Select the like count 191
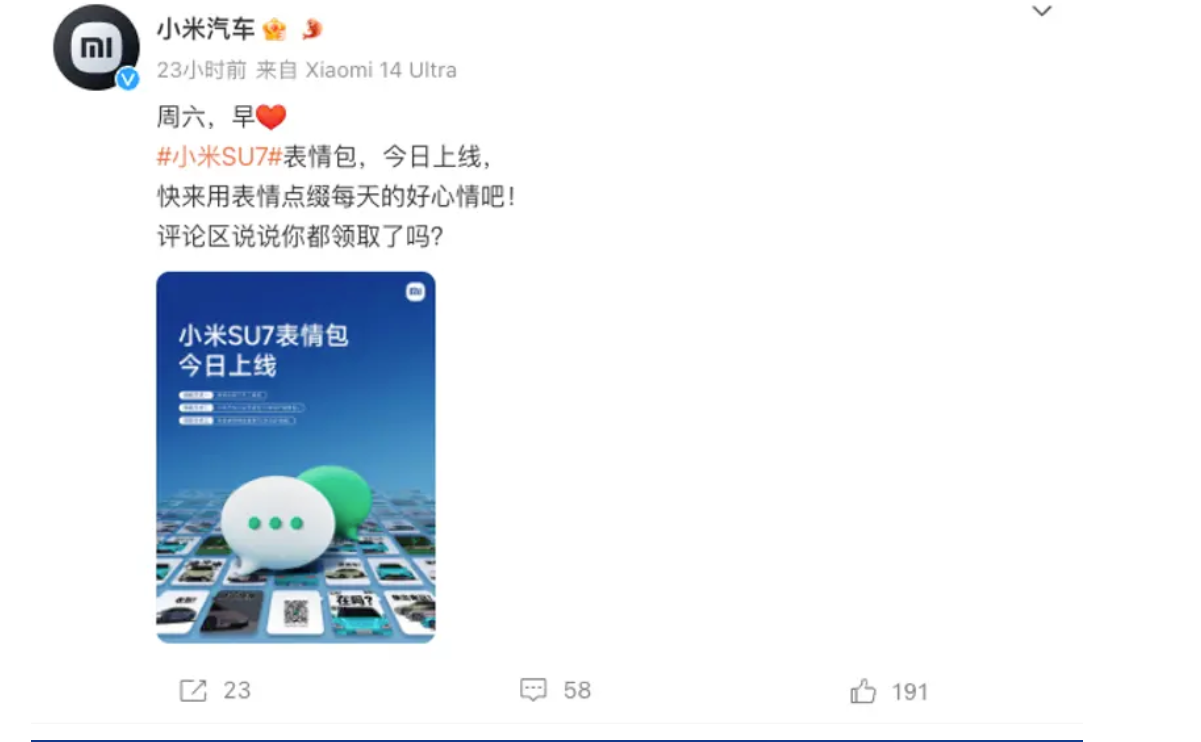Viewport: 1201px width, 742px height. point(910,691)
